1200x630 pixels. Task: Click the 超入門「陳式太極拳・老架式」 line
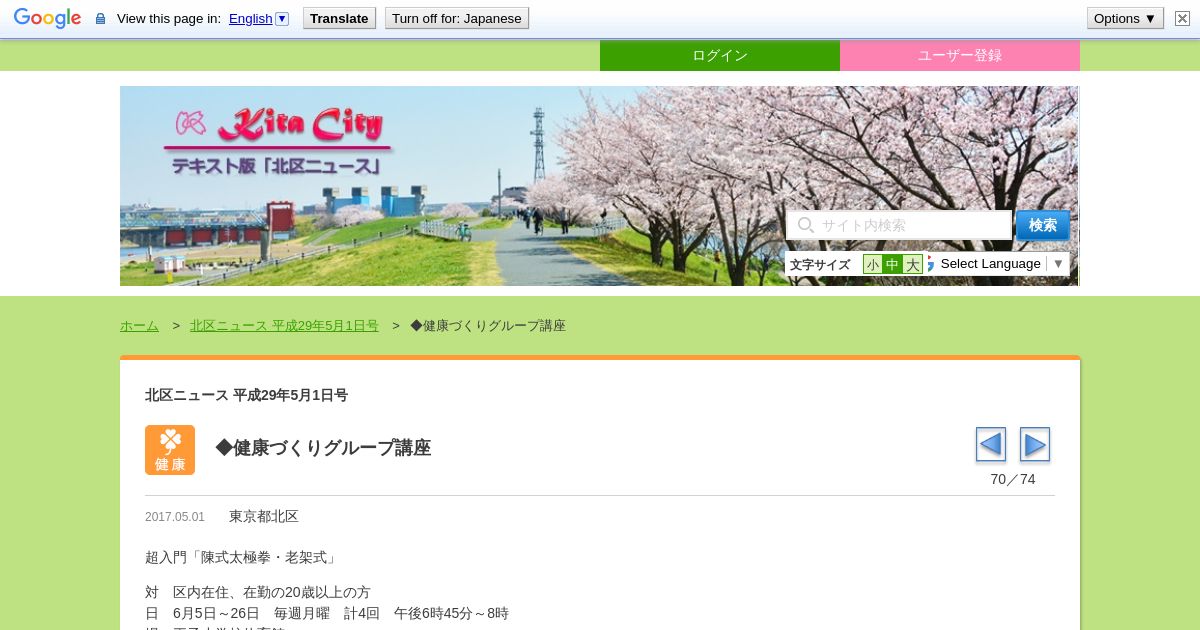(243, 557)
